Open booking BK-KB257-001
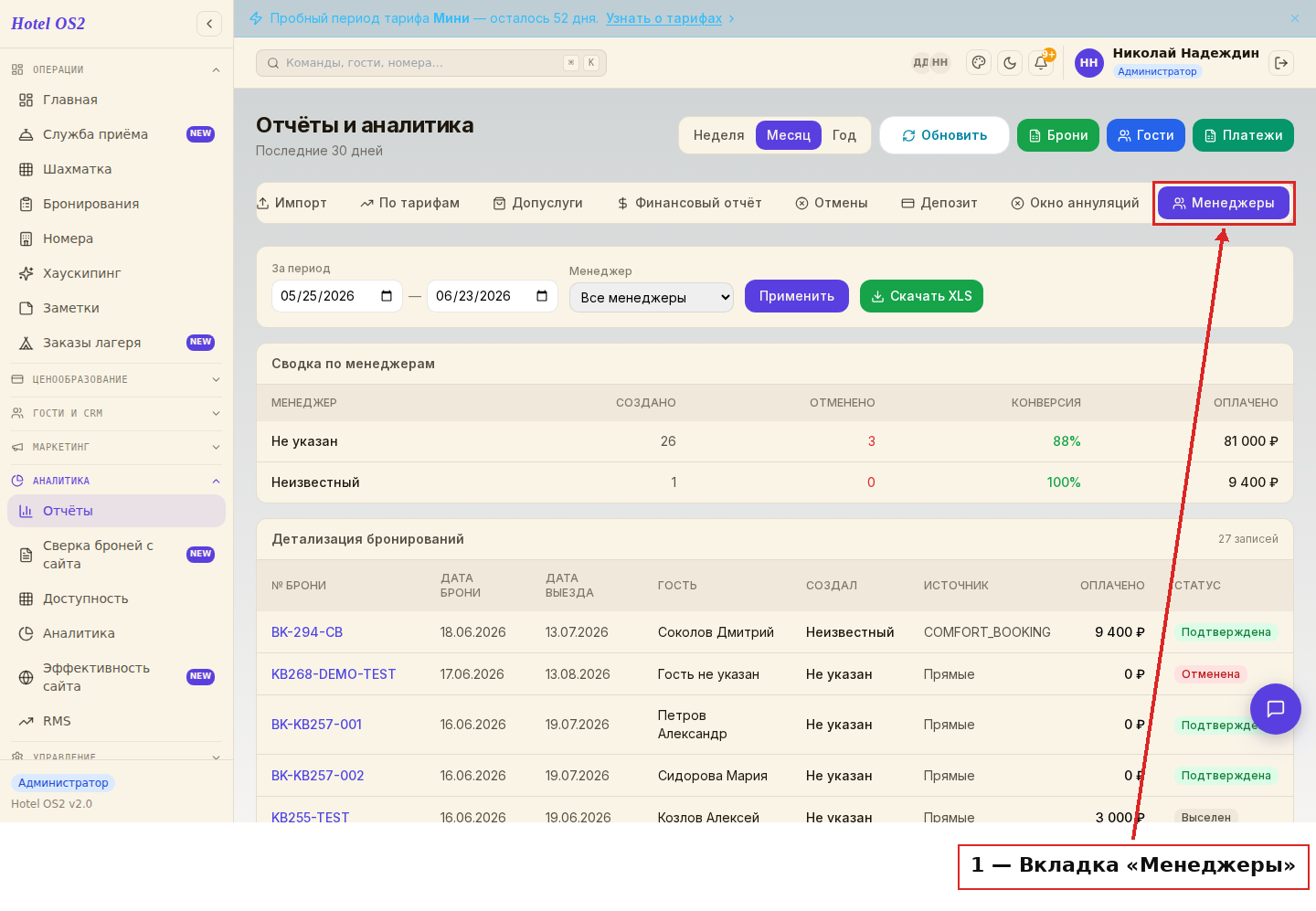The width and height of the screenshot is (1316, 911). click(316, 725)
